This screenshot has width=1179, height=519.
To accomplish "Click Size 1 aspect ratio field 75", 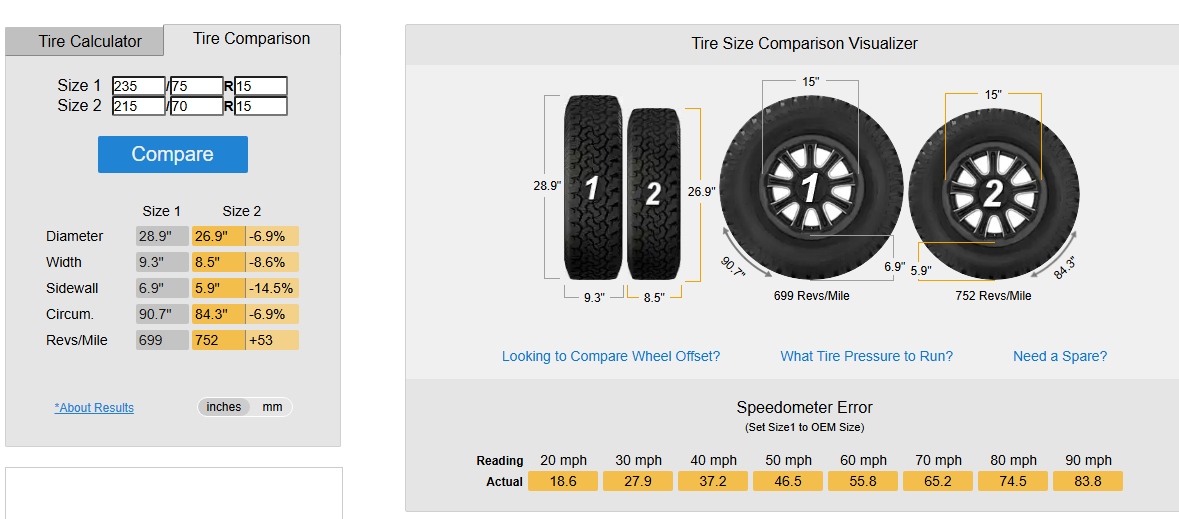I will [x=196, y=86].
